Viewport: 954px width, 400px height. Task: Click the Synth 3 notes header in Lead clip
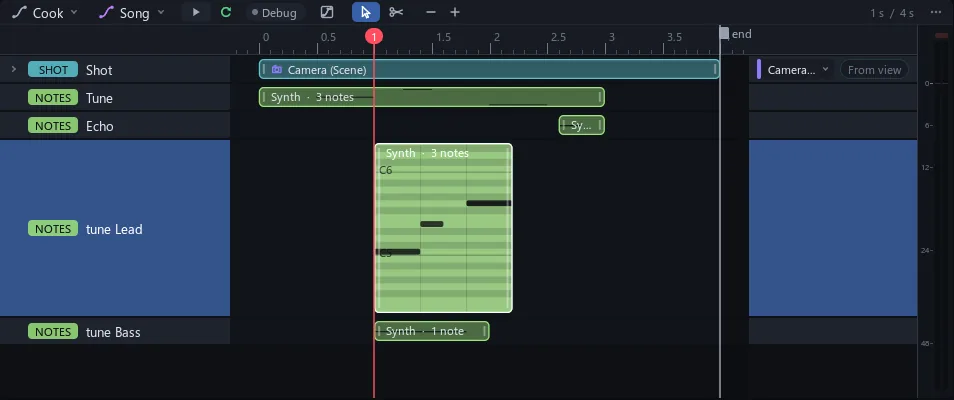point(427,153)
